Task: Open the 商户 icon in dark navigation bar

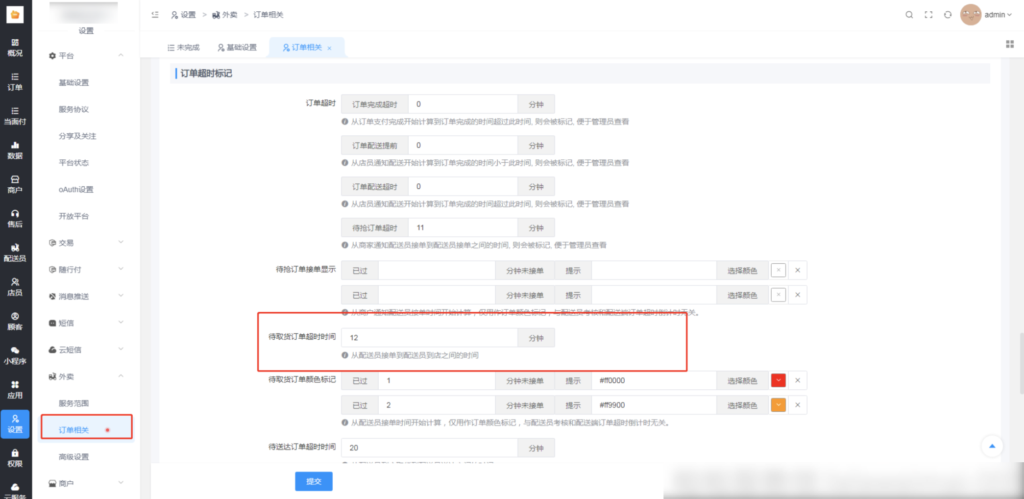Action: coord(15,184)
